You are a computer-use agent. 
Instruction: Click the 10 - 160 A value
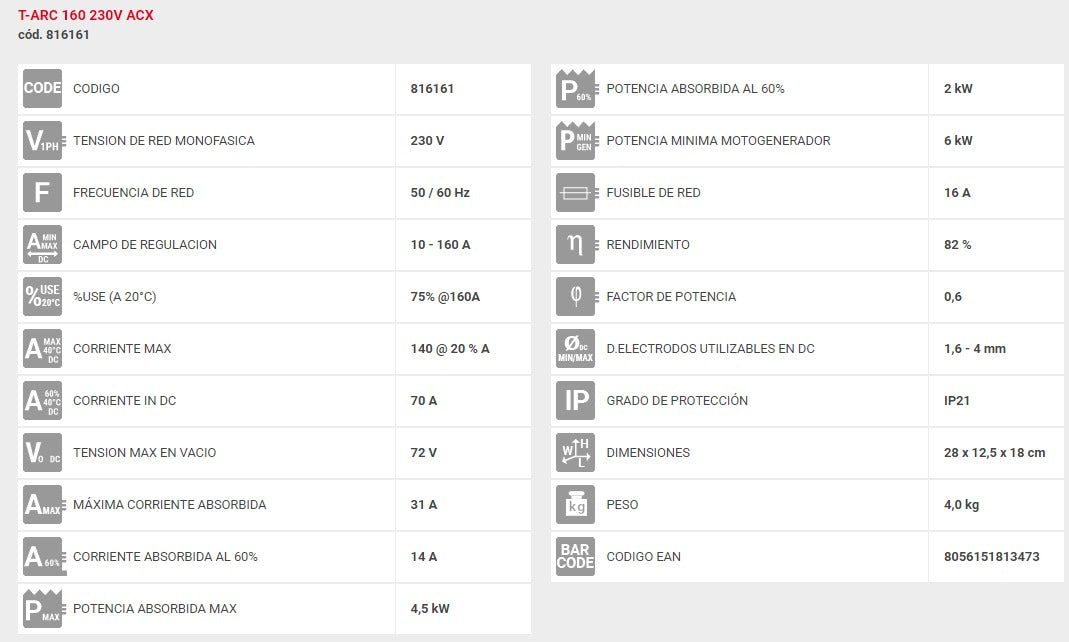pyautogui.click(x=440, y=245)
